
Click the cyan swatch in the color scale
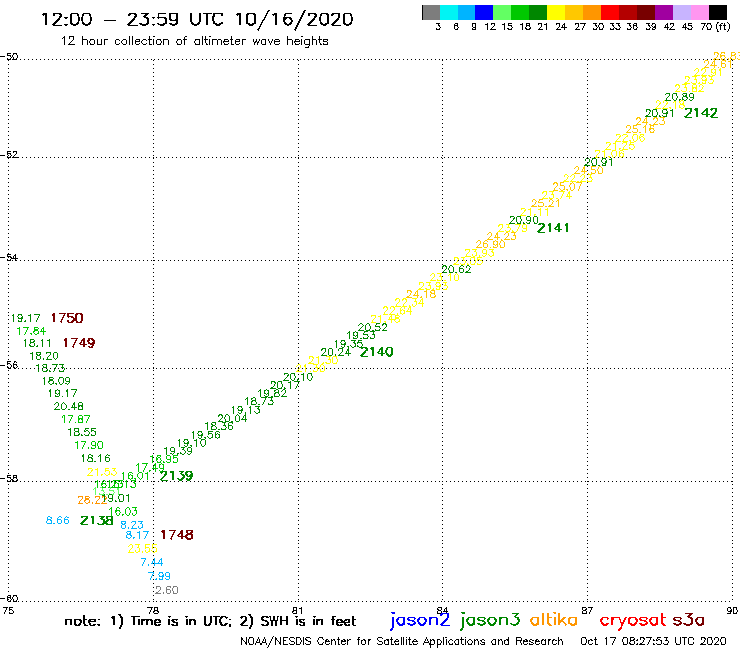click(449, 12)
